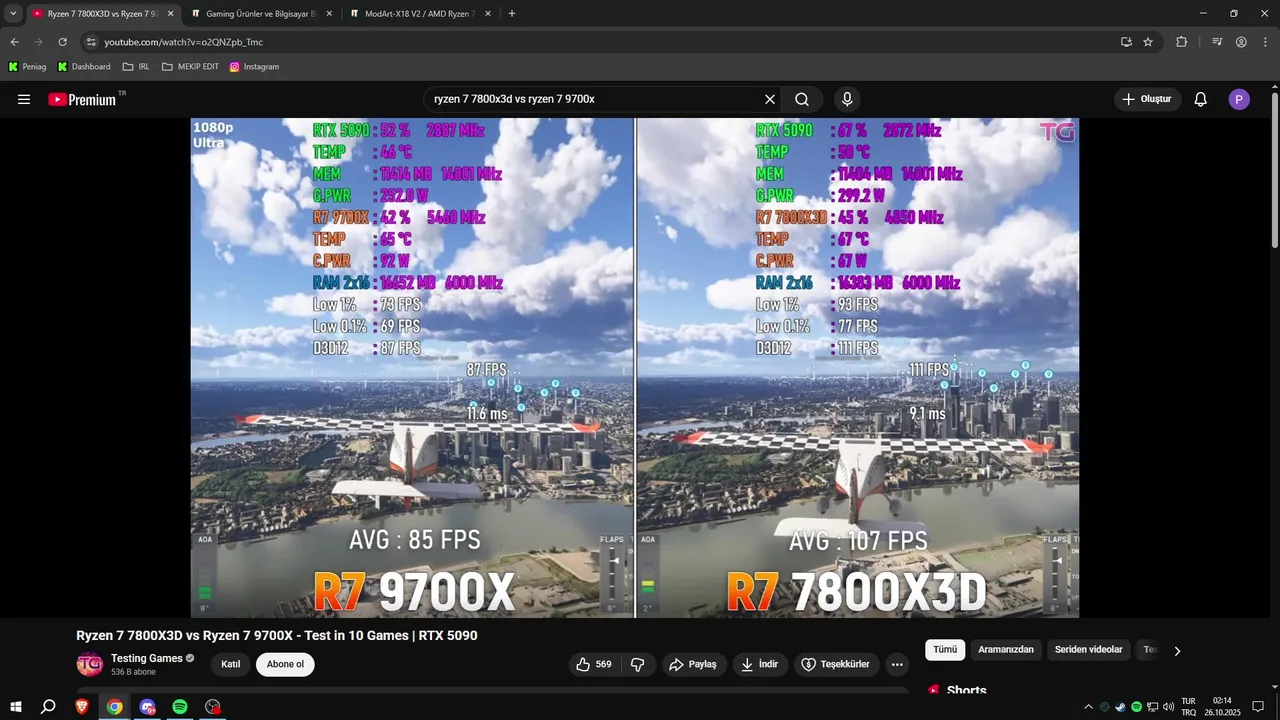Open the İndir download options
Viewport: 1280px width, 720px height.
coord(760,664)
